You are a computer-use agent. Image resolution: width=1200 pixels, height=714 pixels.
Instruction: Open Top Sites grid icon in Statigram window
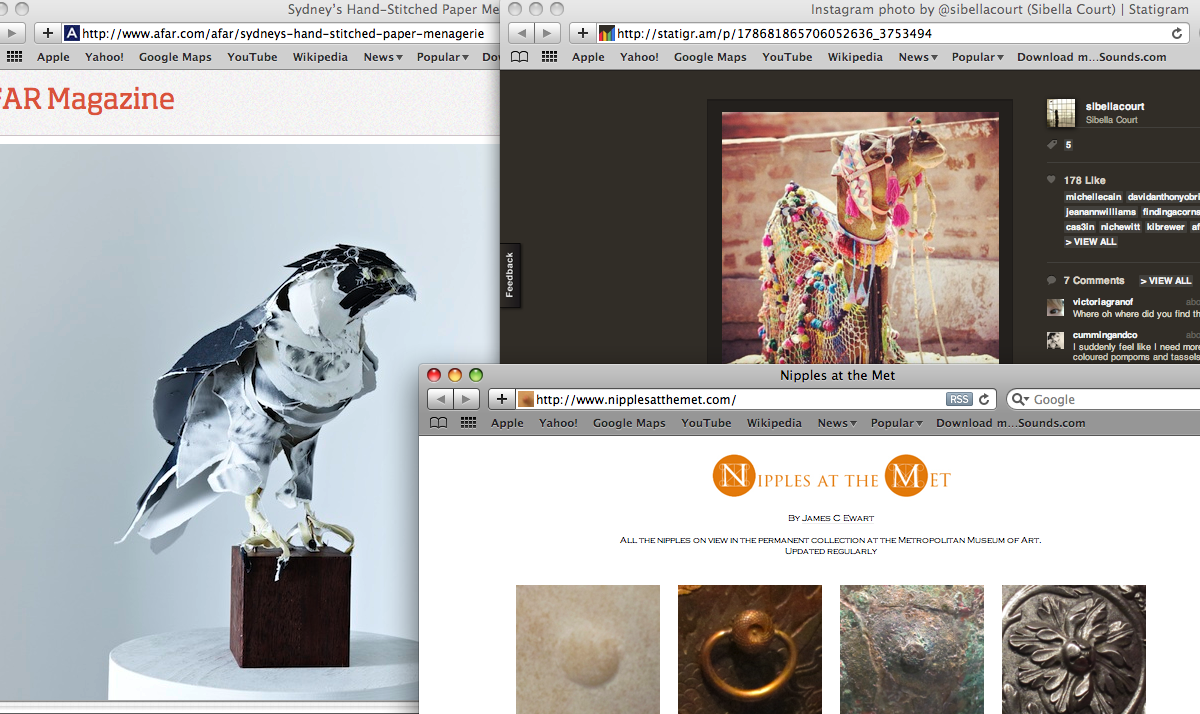pos(549,57)
